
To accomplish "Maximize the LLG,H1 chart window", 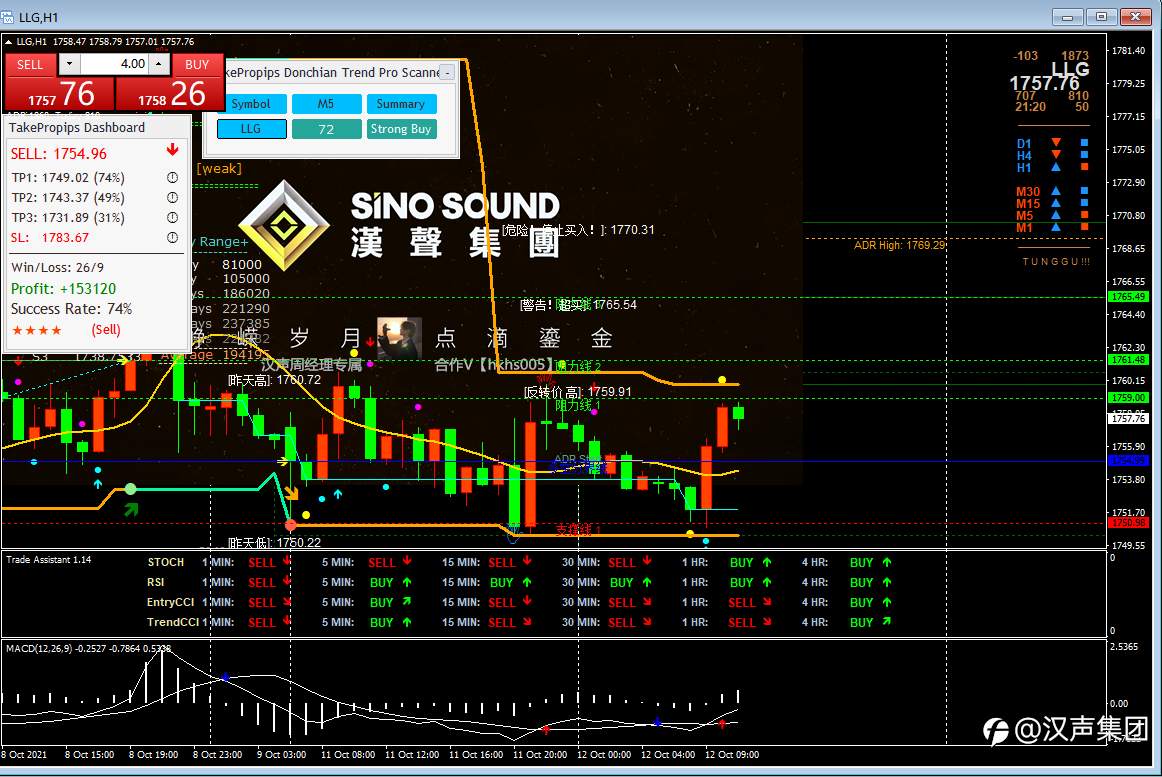I will pos(1101,16).
